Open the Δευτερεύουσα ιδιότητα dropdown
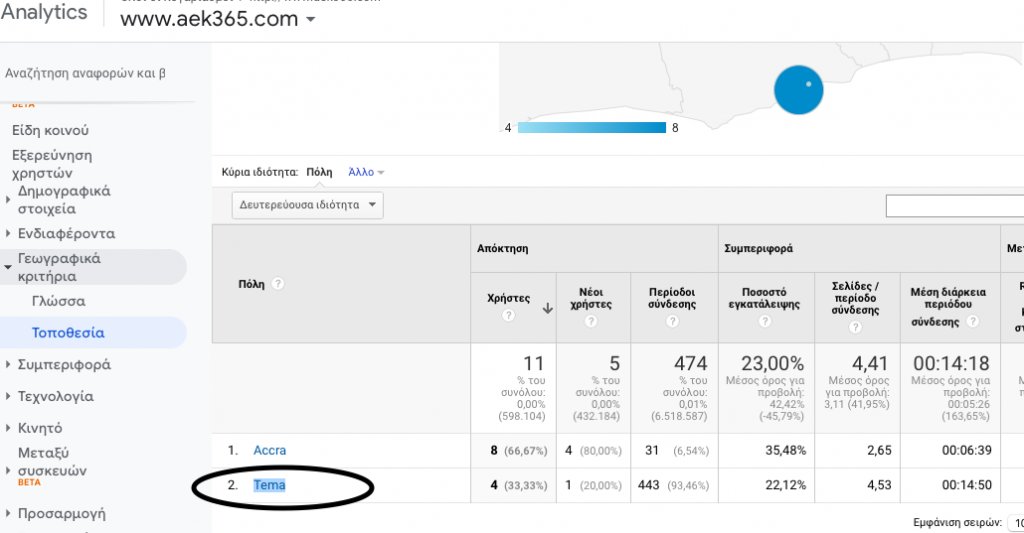 (307, 205)
